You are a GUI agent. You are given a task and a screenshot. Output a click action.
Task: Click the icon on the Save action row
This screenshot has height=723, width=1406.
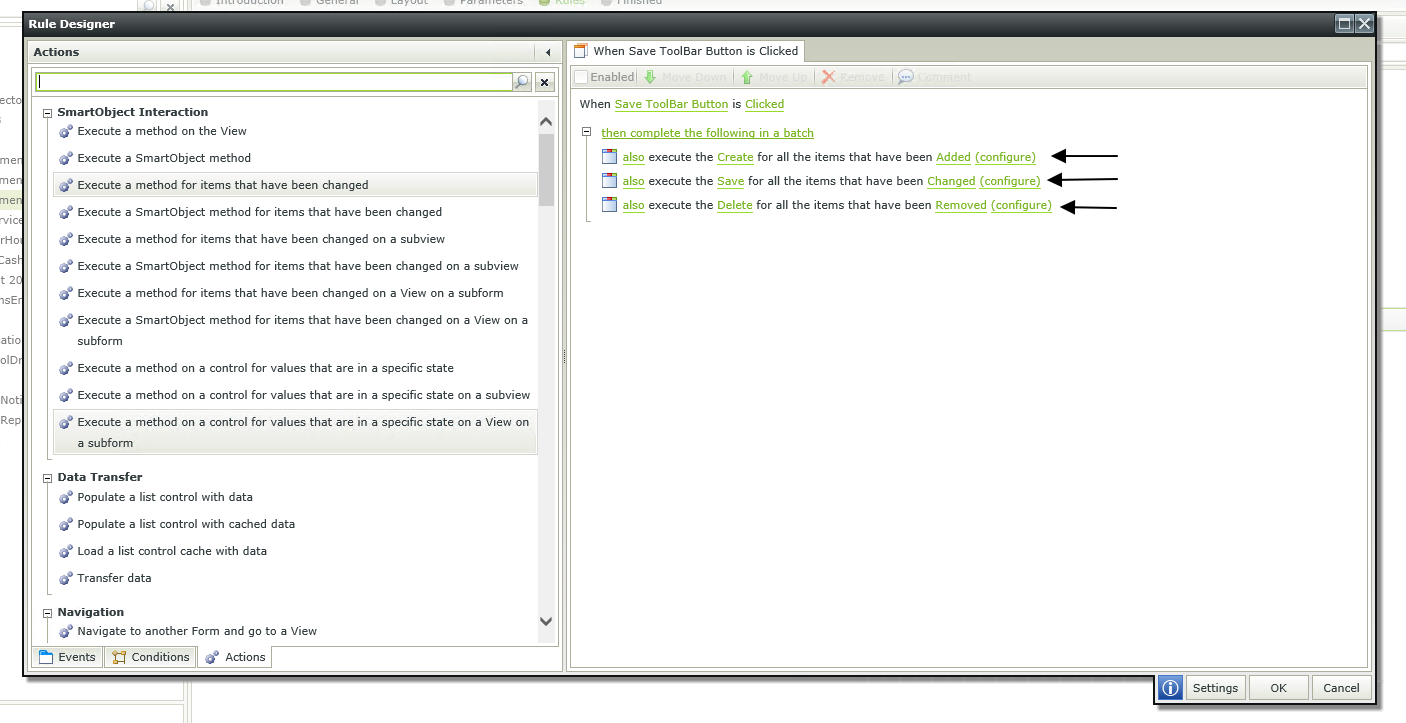point(609,181)
